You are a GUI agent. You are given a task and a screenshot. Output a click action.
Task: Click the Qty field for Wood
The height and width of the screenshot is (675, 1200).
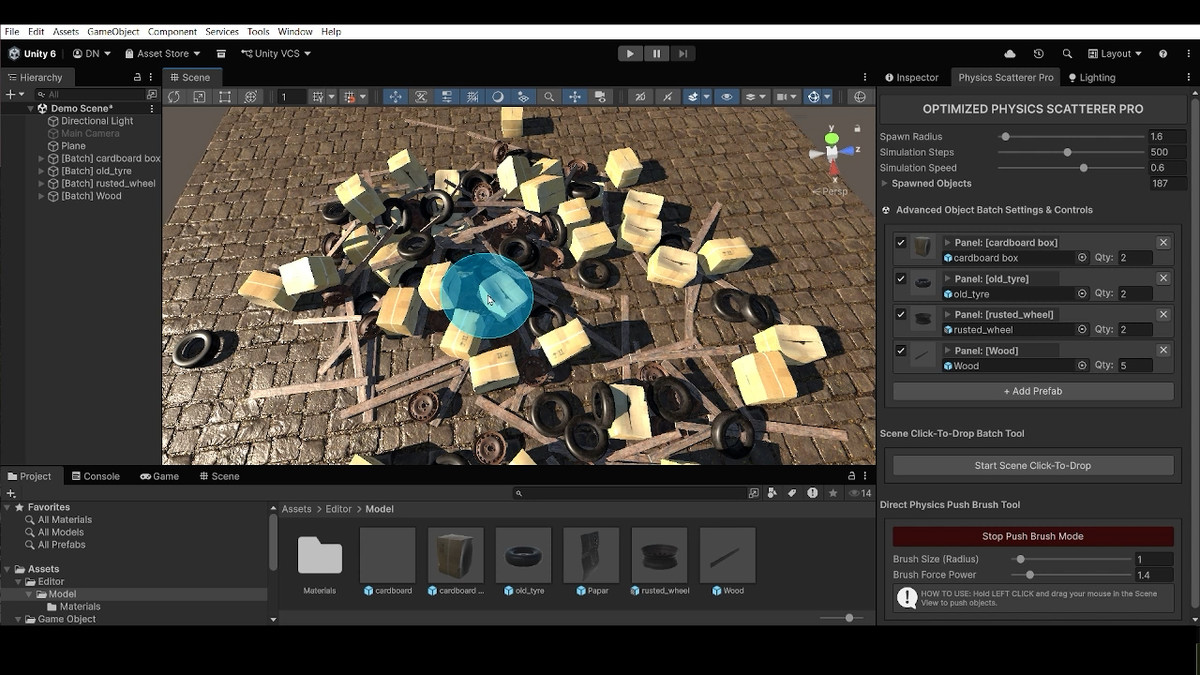click(1135, 366)
